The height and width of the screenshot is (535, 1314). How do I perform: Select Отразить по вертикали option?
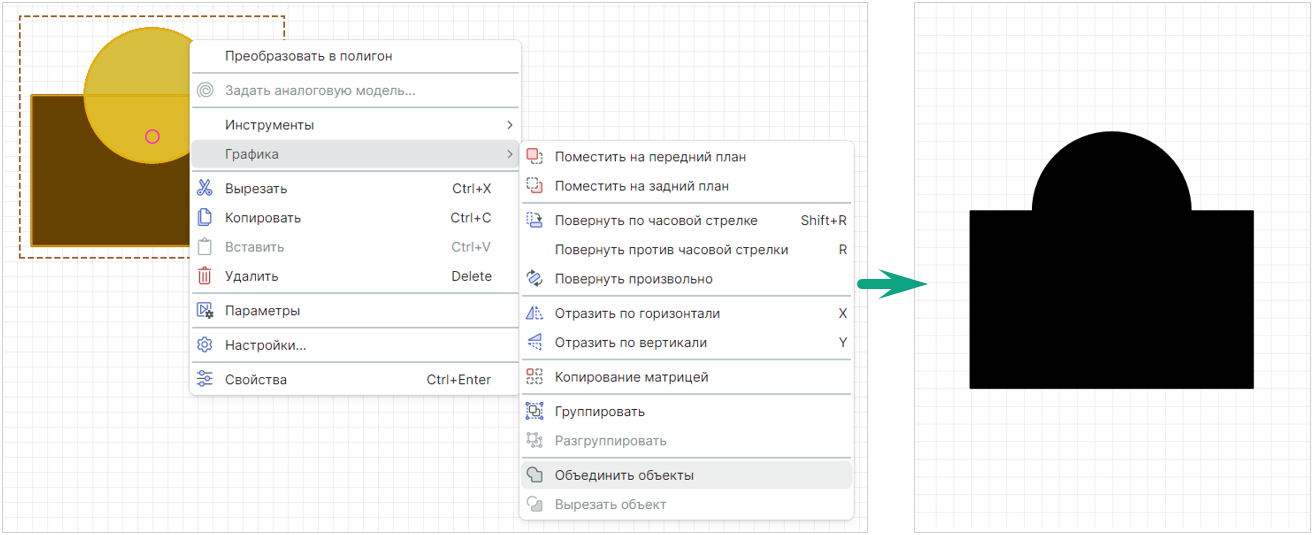point(630,342)
